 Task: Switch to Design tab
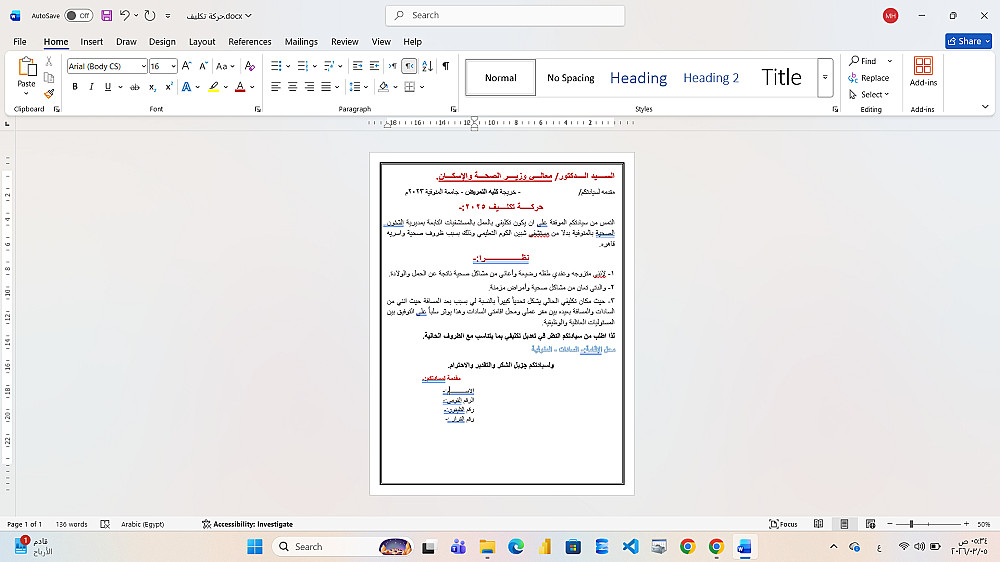(x=162, y=41)
